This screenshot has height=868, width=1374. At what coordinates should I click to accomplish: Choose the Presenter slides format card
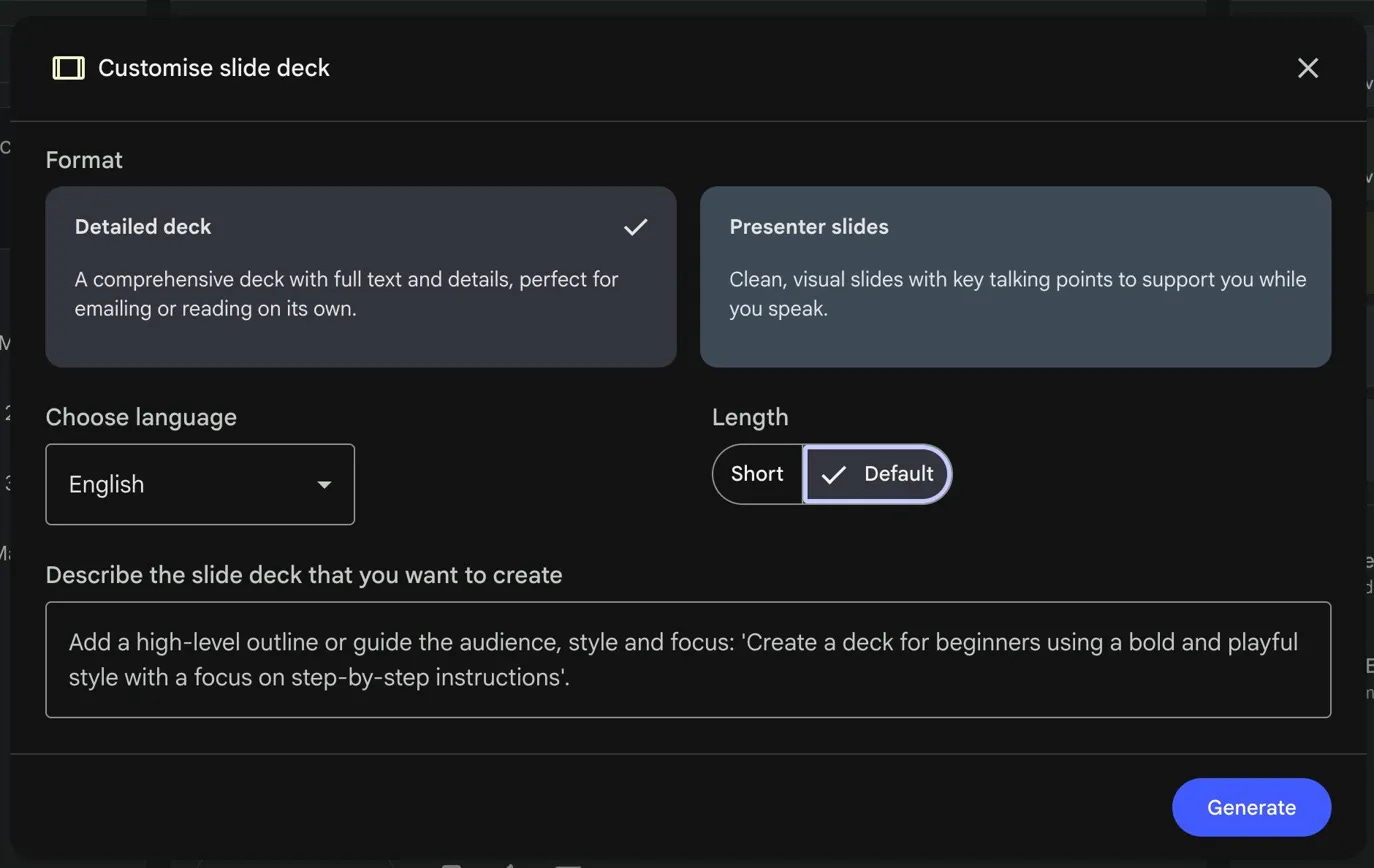1015,277
